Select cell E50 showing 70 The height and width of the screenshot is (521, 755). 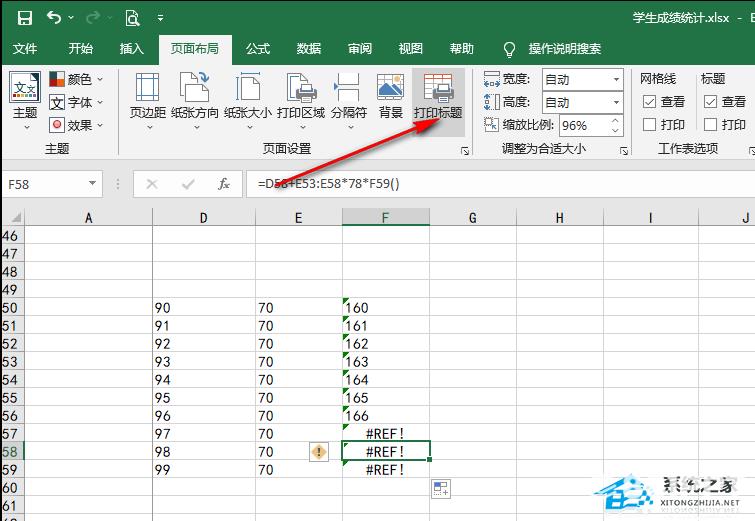pos(299,308)
